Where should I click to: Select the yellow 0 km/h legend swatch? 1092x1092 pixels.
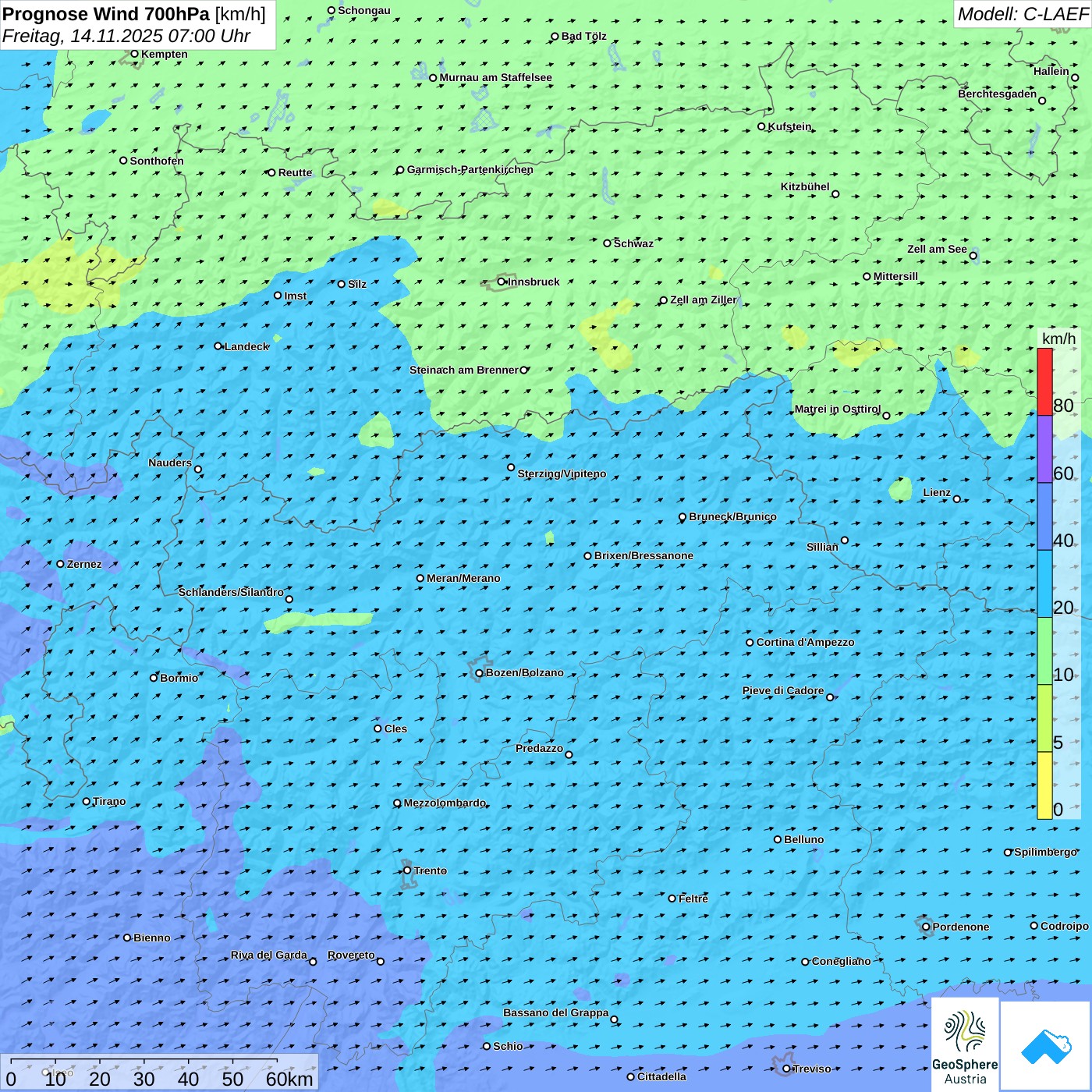click(1044, 785)
